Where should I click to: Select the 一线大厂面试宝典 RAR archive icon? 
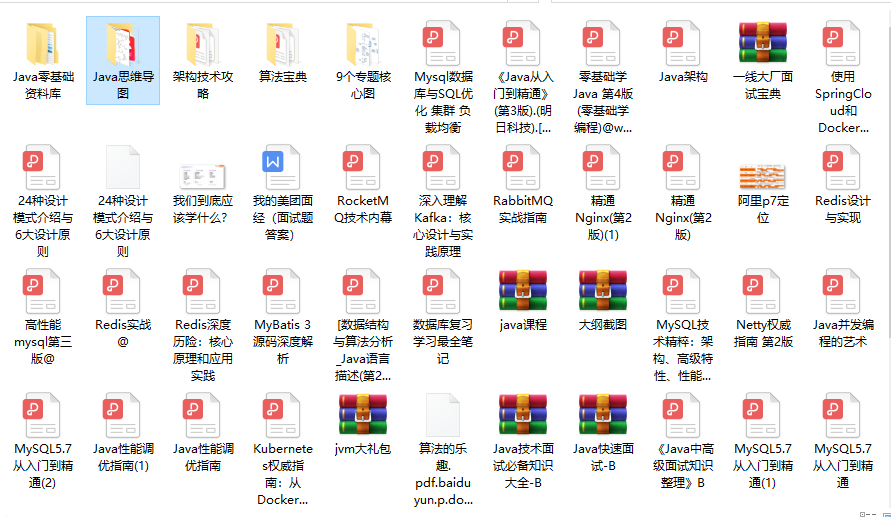point(763,42)
